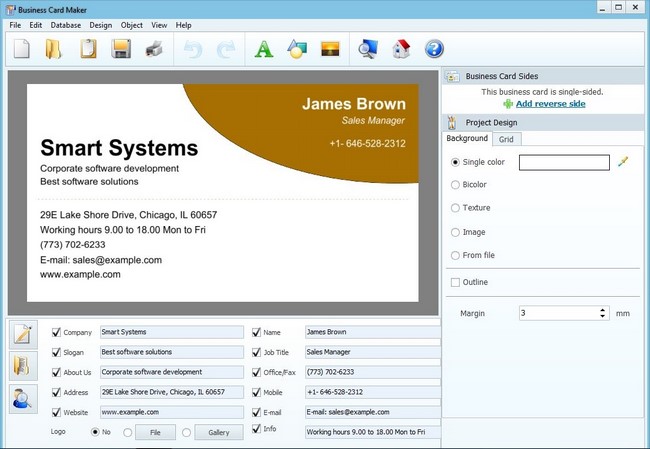The height and width of the screenshot is (449, 650).
Task: Enable the Outline checkbox
Action: point(456,282)
